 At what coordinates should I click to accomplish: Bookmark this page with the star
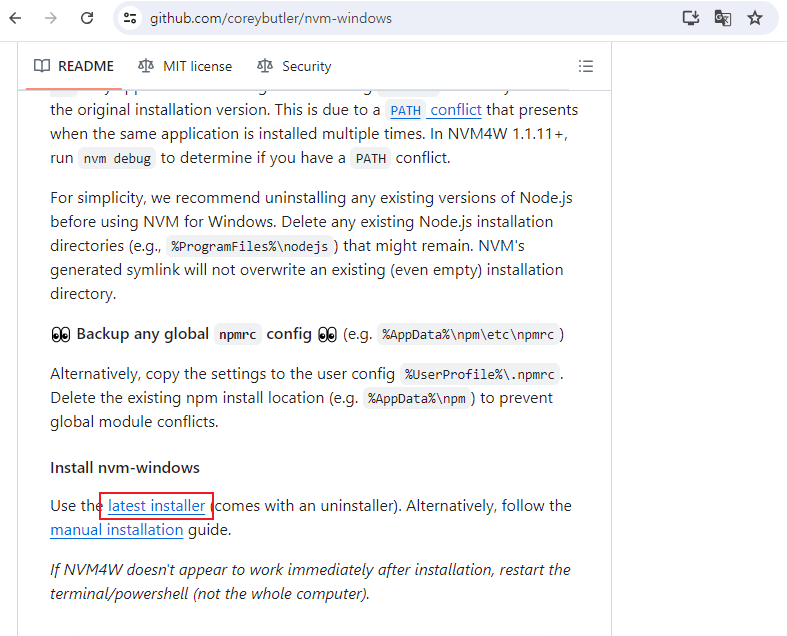[x=755, y=19]
